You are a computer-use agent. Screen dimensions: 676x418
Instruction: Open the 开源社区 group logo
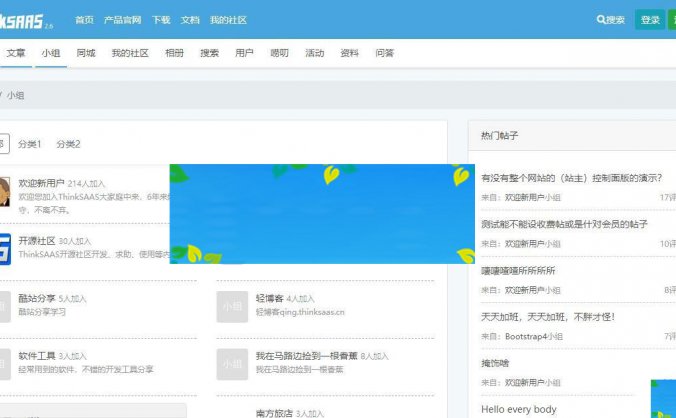(x=5, y=249)
